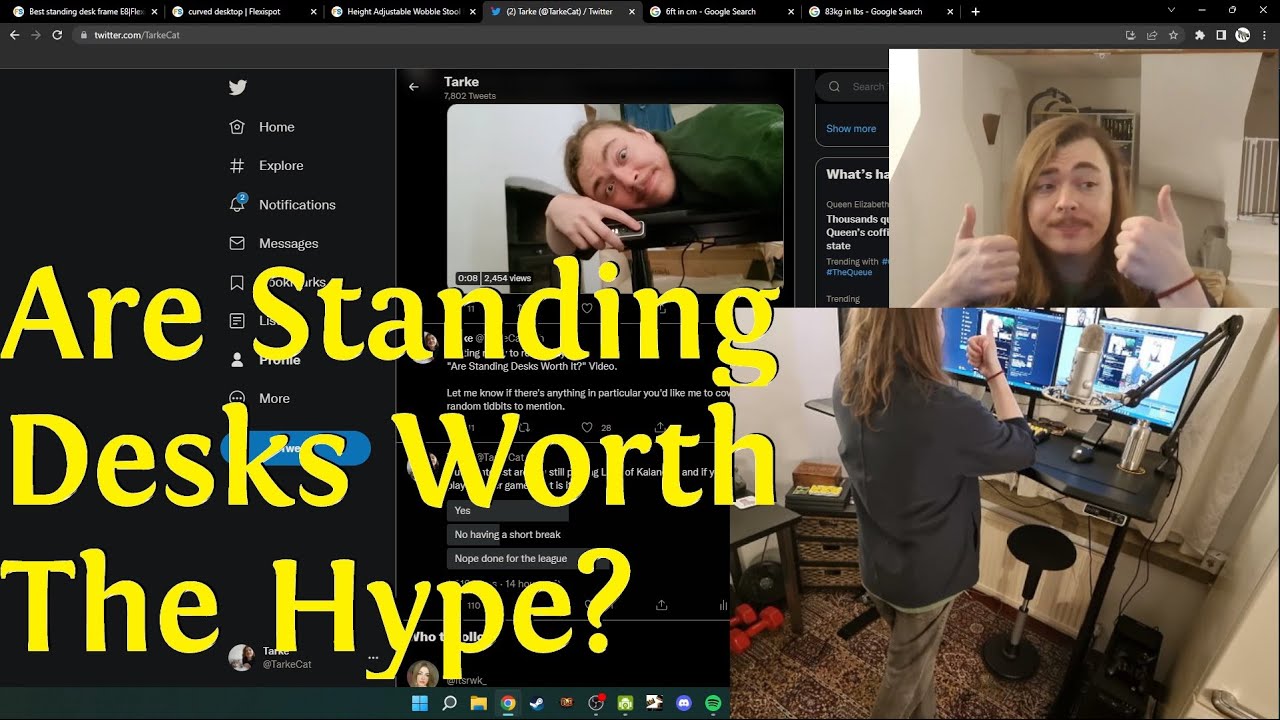Click the Twitter bird logo

237,88
